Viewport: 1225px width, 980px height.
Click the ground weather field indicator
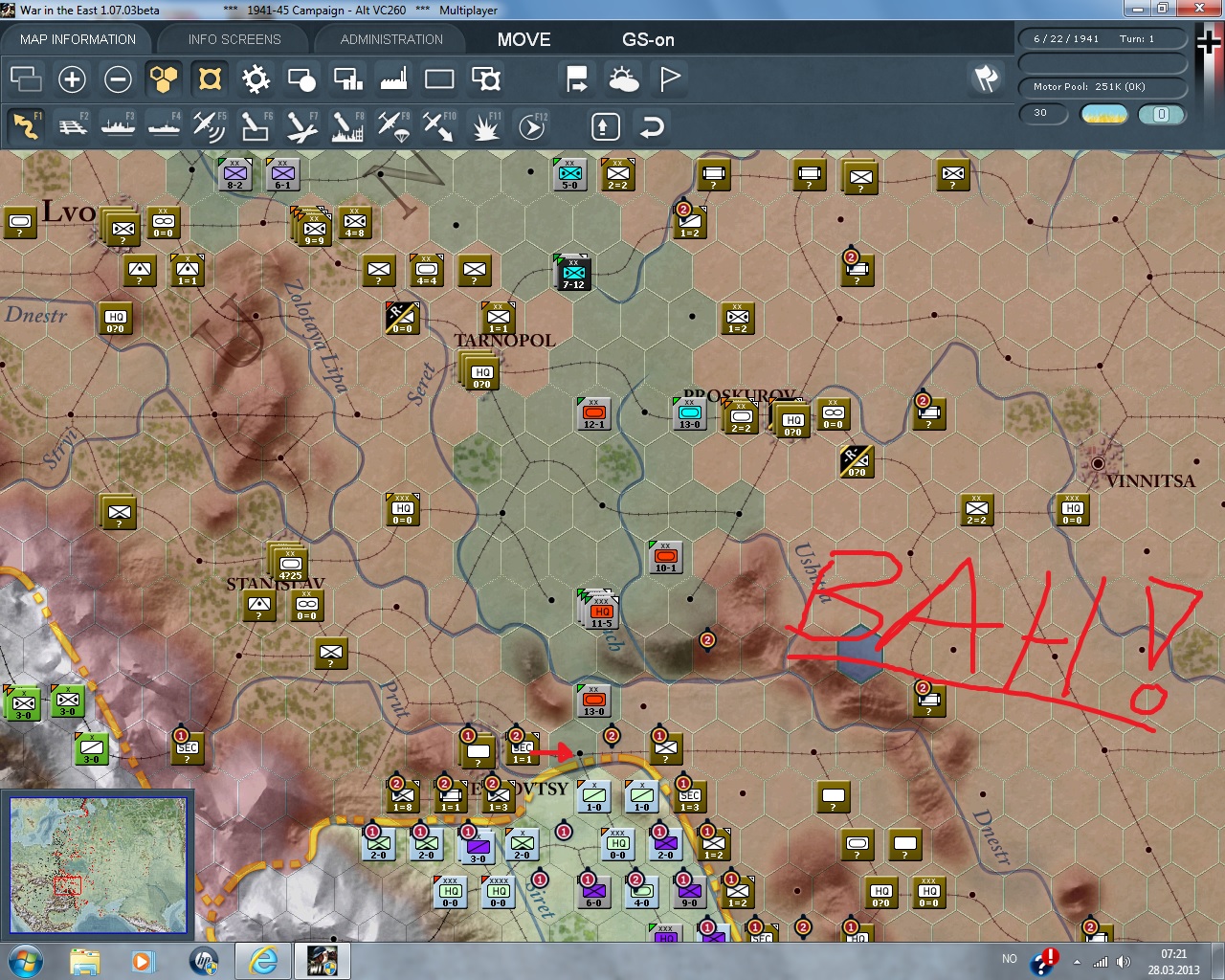[1104, 114]
